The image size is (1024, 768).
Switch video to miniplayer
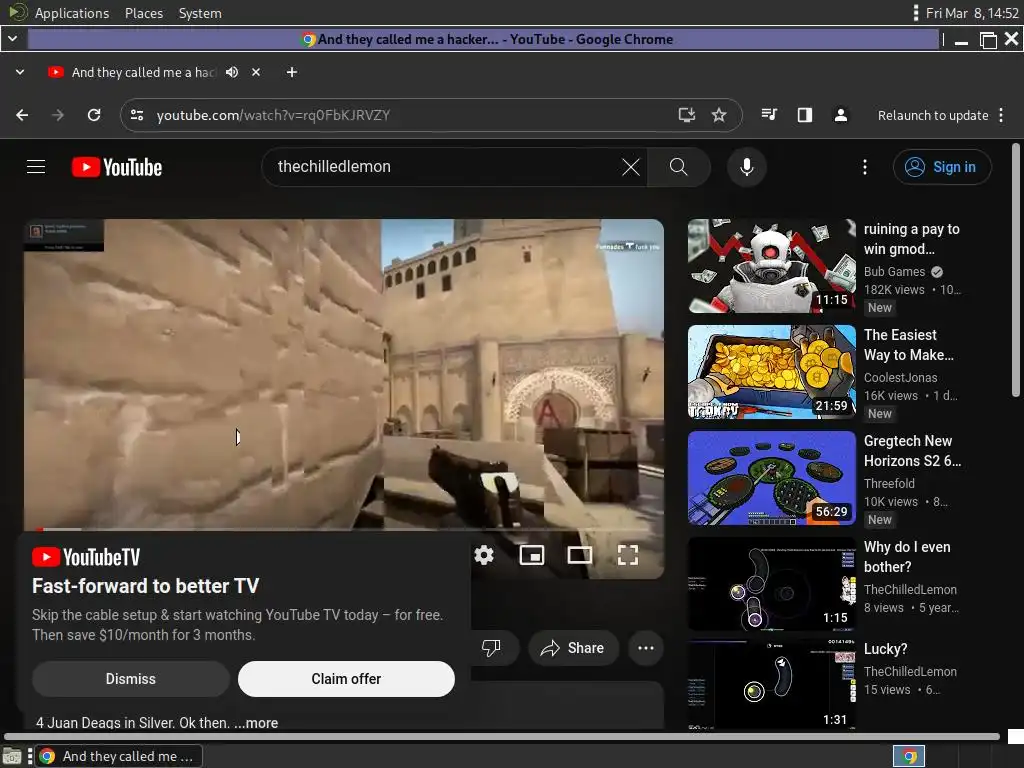pos(532,555)
